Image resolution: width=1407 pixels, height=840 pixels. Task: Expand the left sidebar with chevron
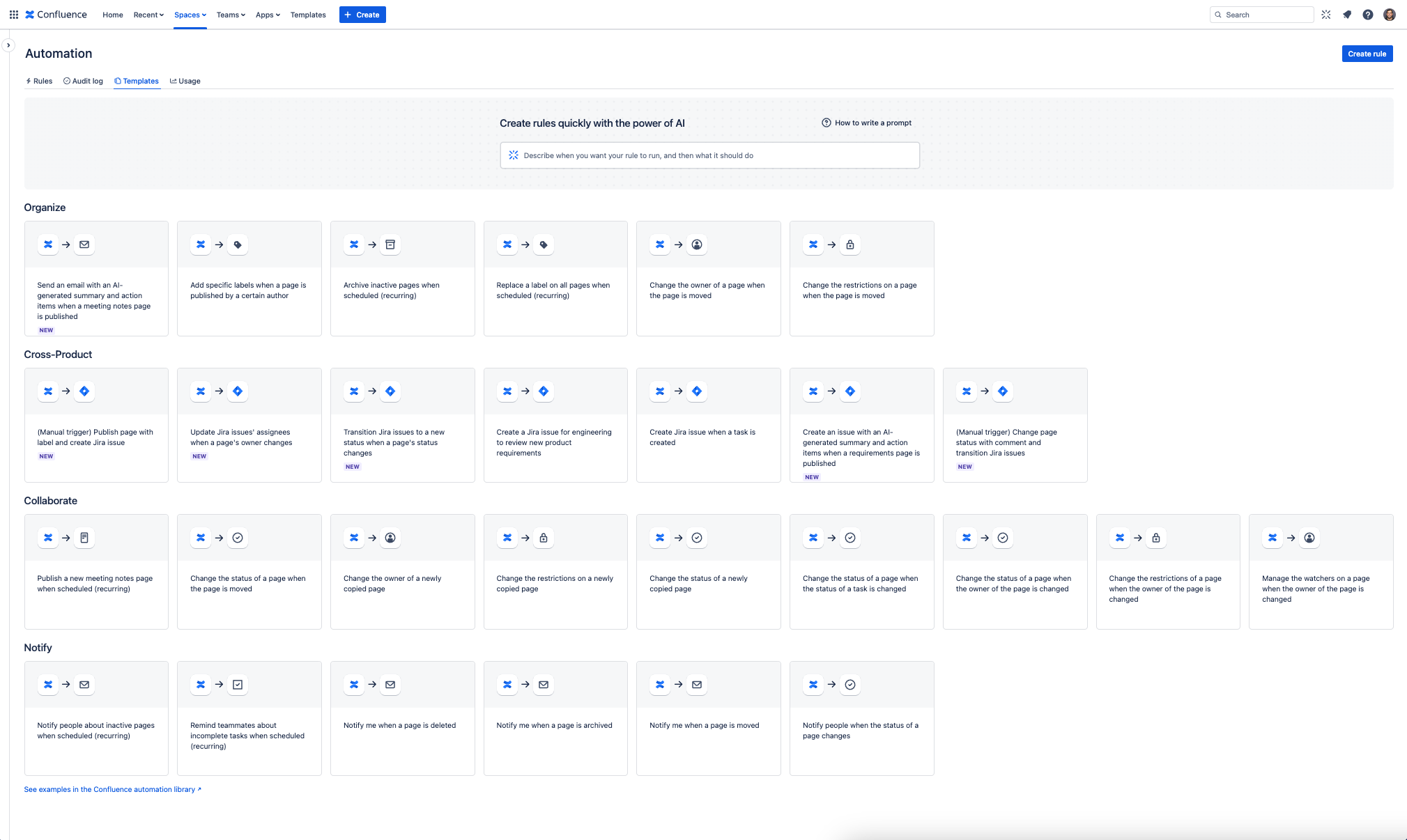pos(8,45)
